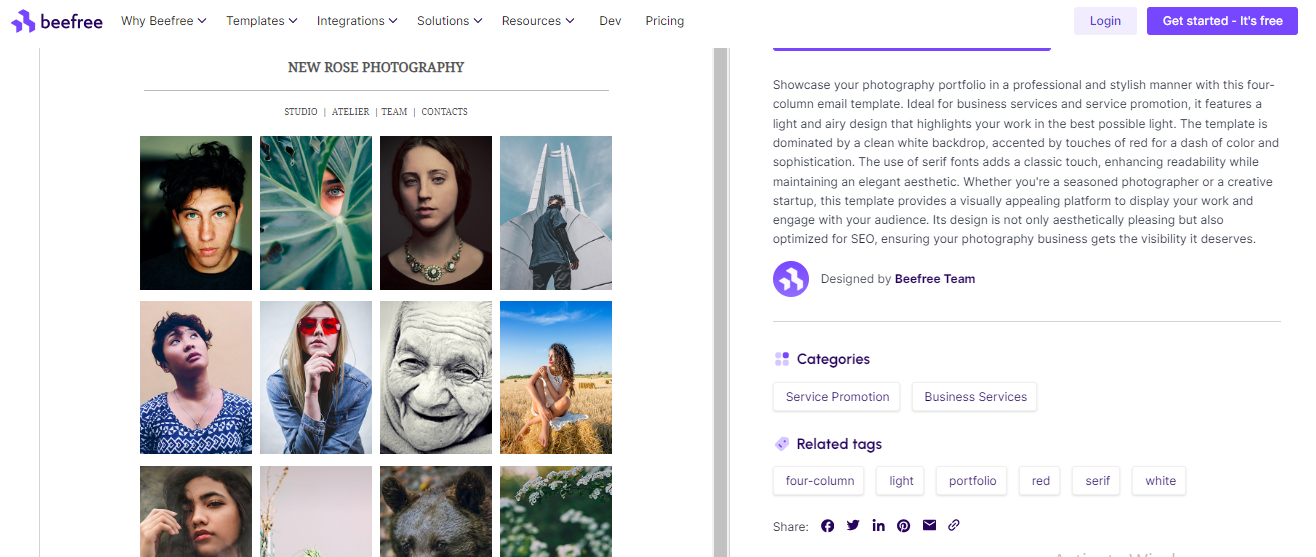Click the Related tags heading
The image size is (1316, 557).
(x=839, y=444)
